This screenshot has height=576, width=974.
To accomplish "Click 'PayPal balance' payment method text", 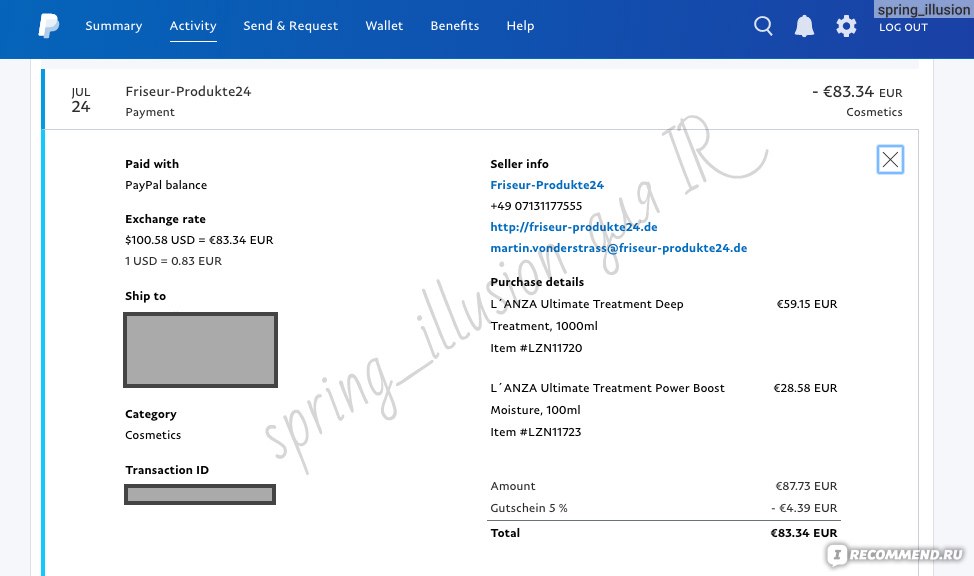I will [166, 185].
